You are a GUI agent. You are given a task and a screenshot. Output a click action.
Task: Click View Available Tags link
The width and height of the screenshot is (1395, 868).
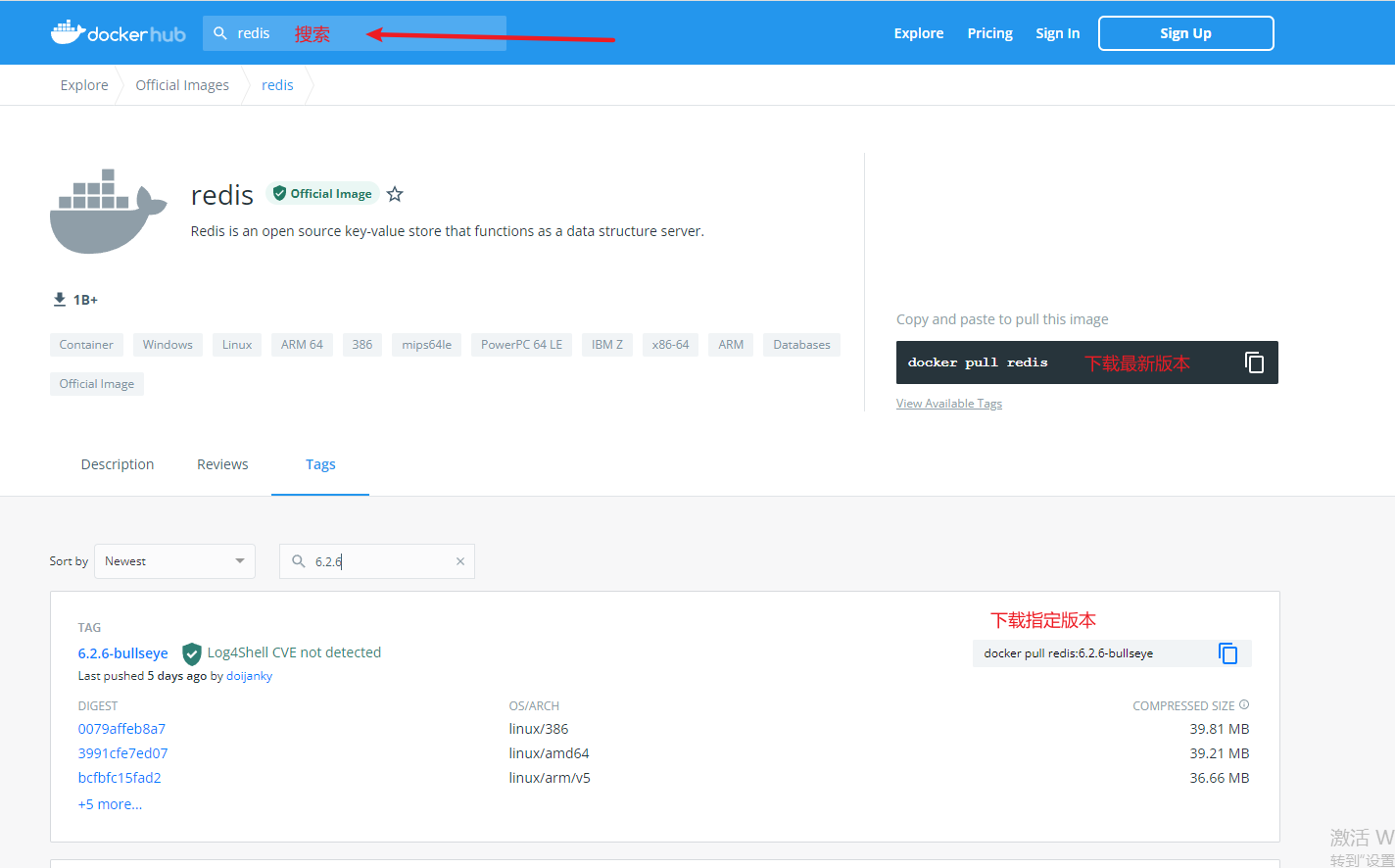click(x=949, y=404)
